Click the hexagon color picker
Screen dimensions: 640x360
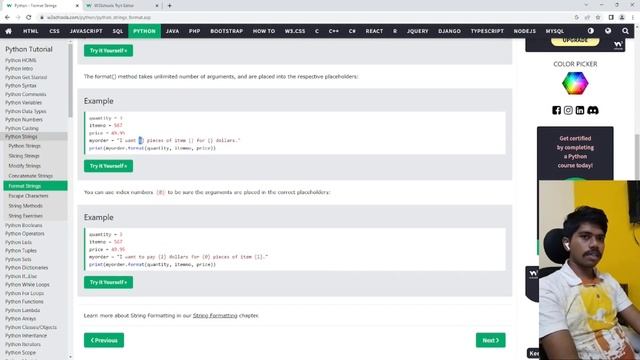coord(575,83)
